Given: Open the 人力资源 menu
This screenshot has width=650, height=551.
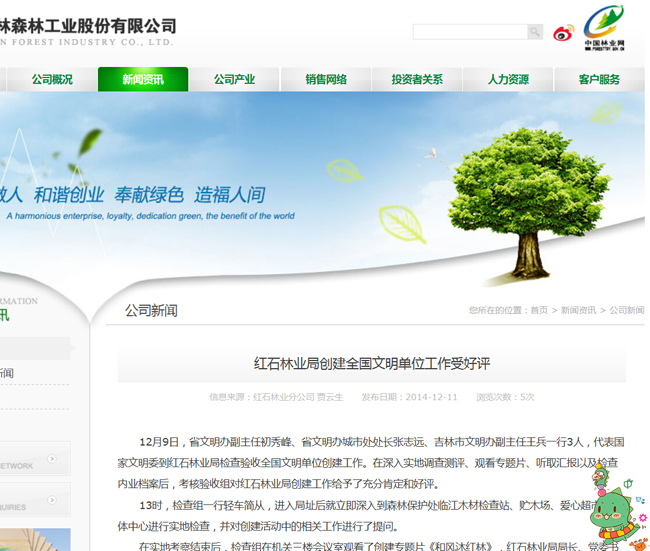Looking at the screenshot, I should pyautogui.click(x=508, y=79).
